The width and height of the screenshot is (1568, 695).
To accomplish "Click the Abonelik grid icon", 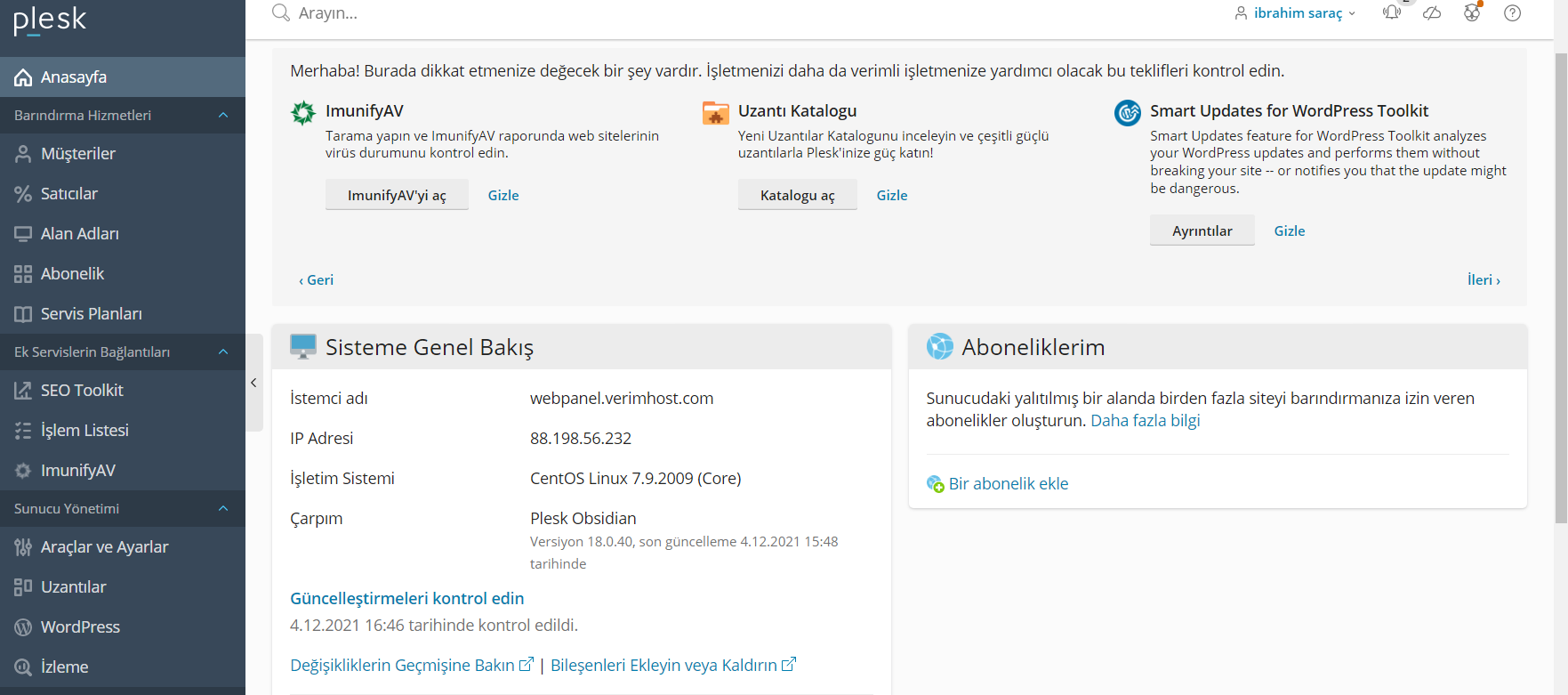I will click(23, 274).
